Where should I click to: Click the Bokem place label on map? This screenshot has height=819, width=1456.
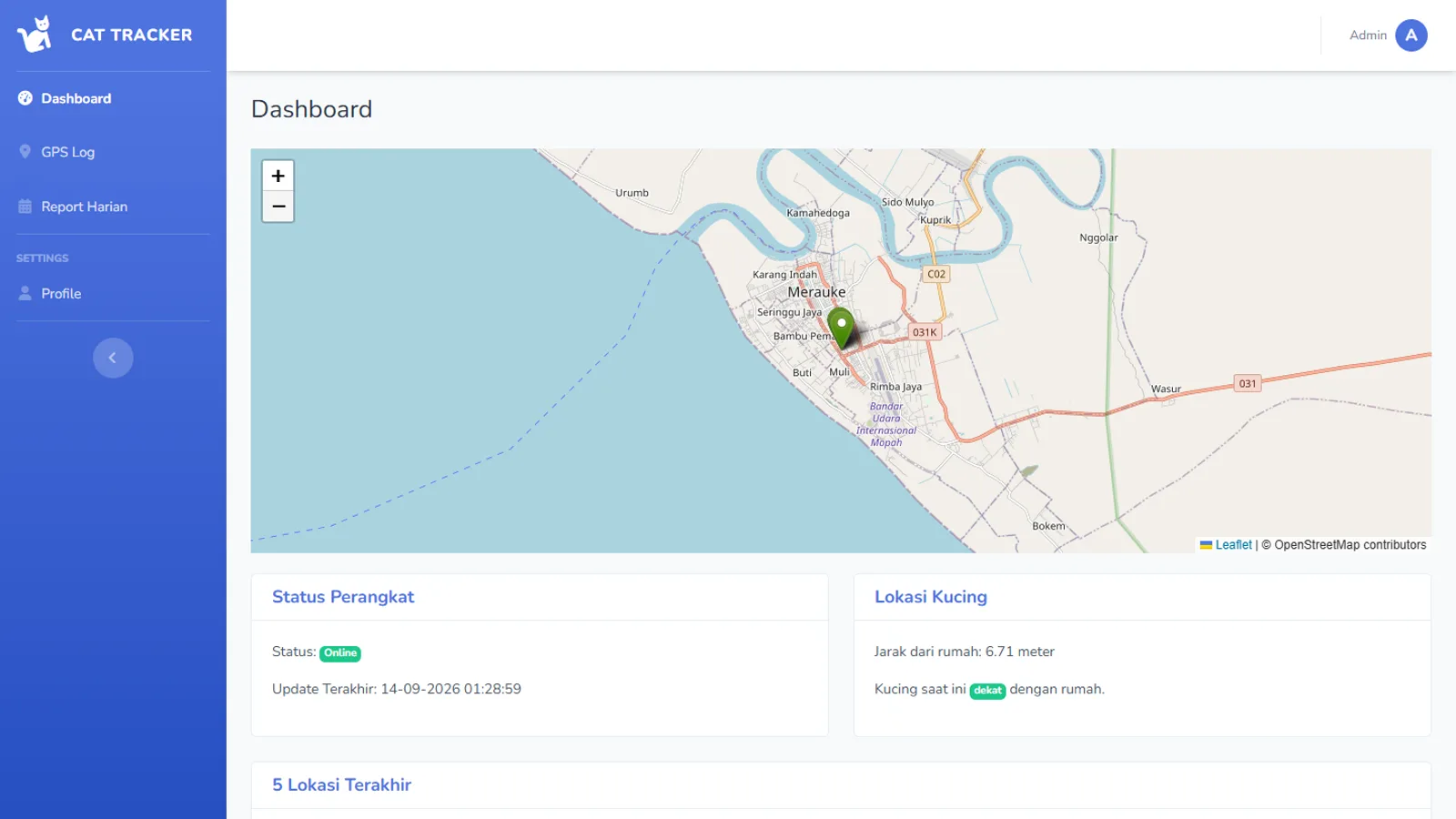[x=1048, y=526]
